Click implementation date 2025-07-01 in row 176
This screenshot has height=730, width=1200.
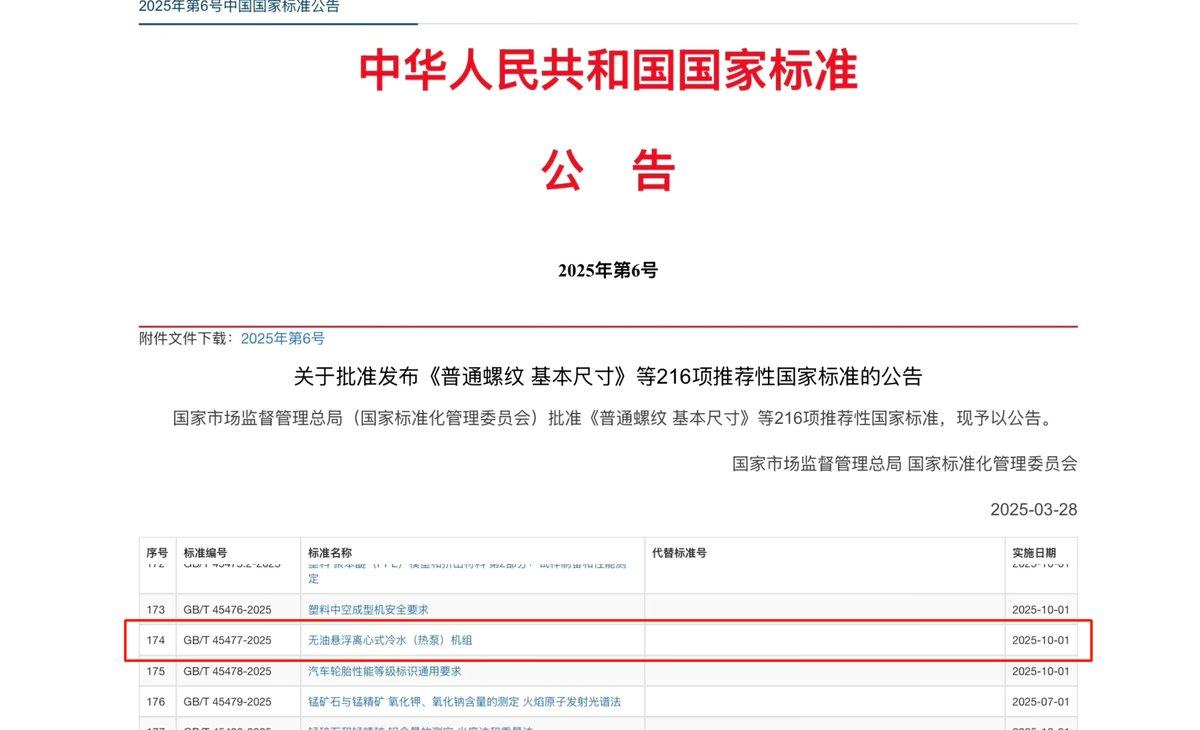pos(1040,702)
